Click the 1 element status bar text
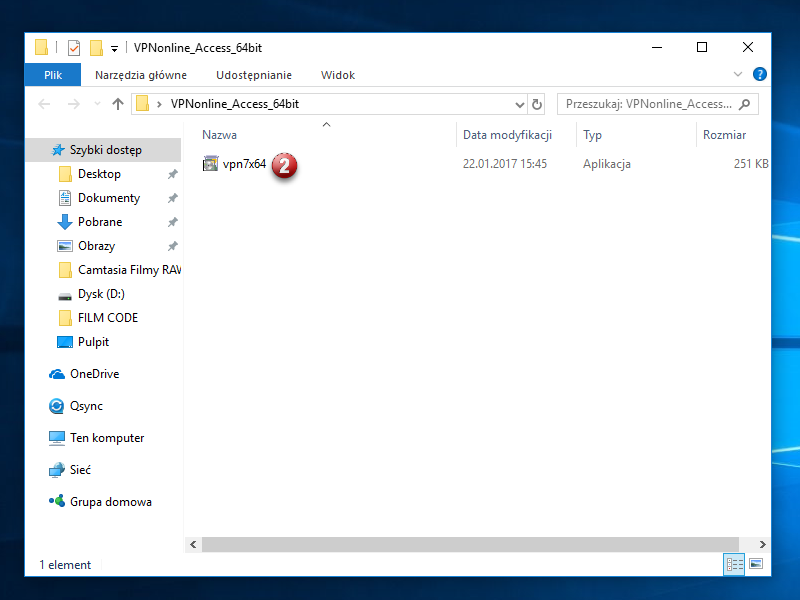Viewport: 800px width, 600px height. pyautogui.click(x=65, y=565)
